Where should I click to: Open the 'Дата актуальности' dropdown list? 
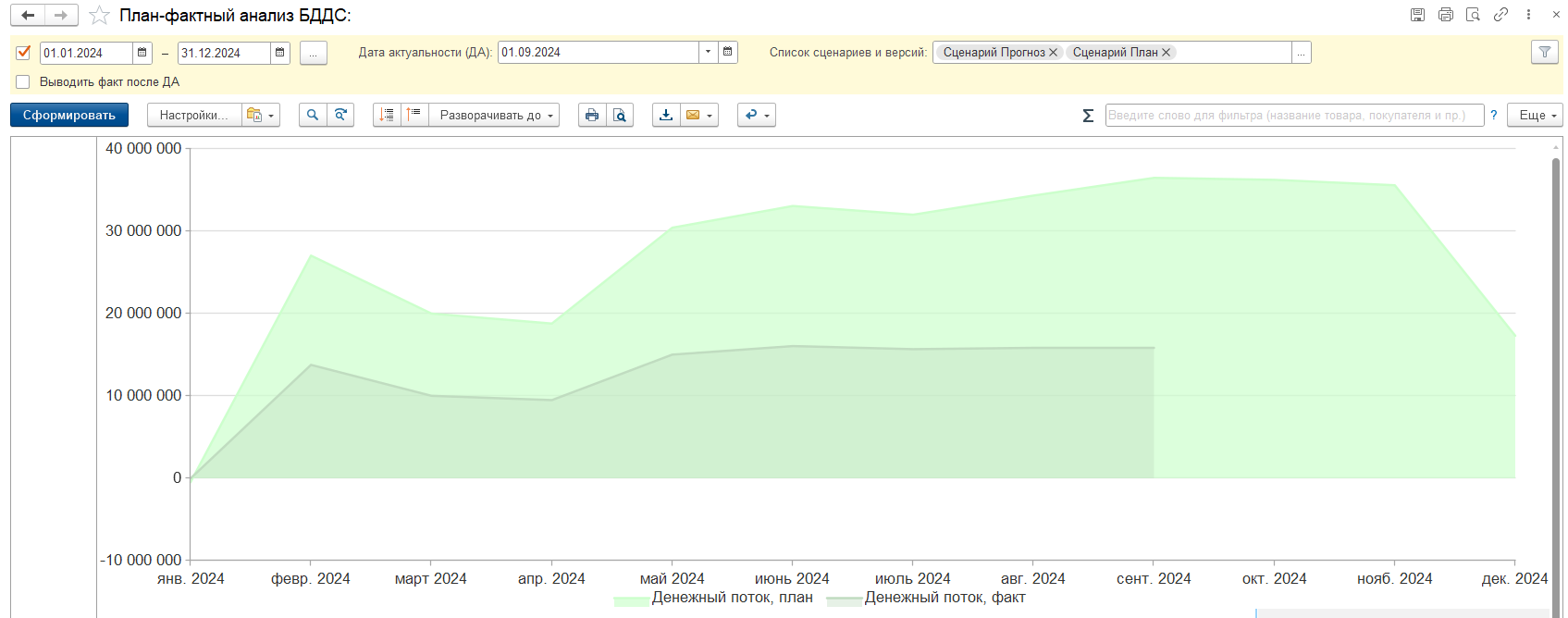[708, 52]
